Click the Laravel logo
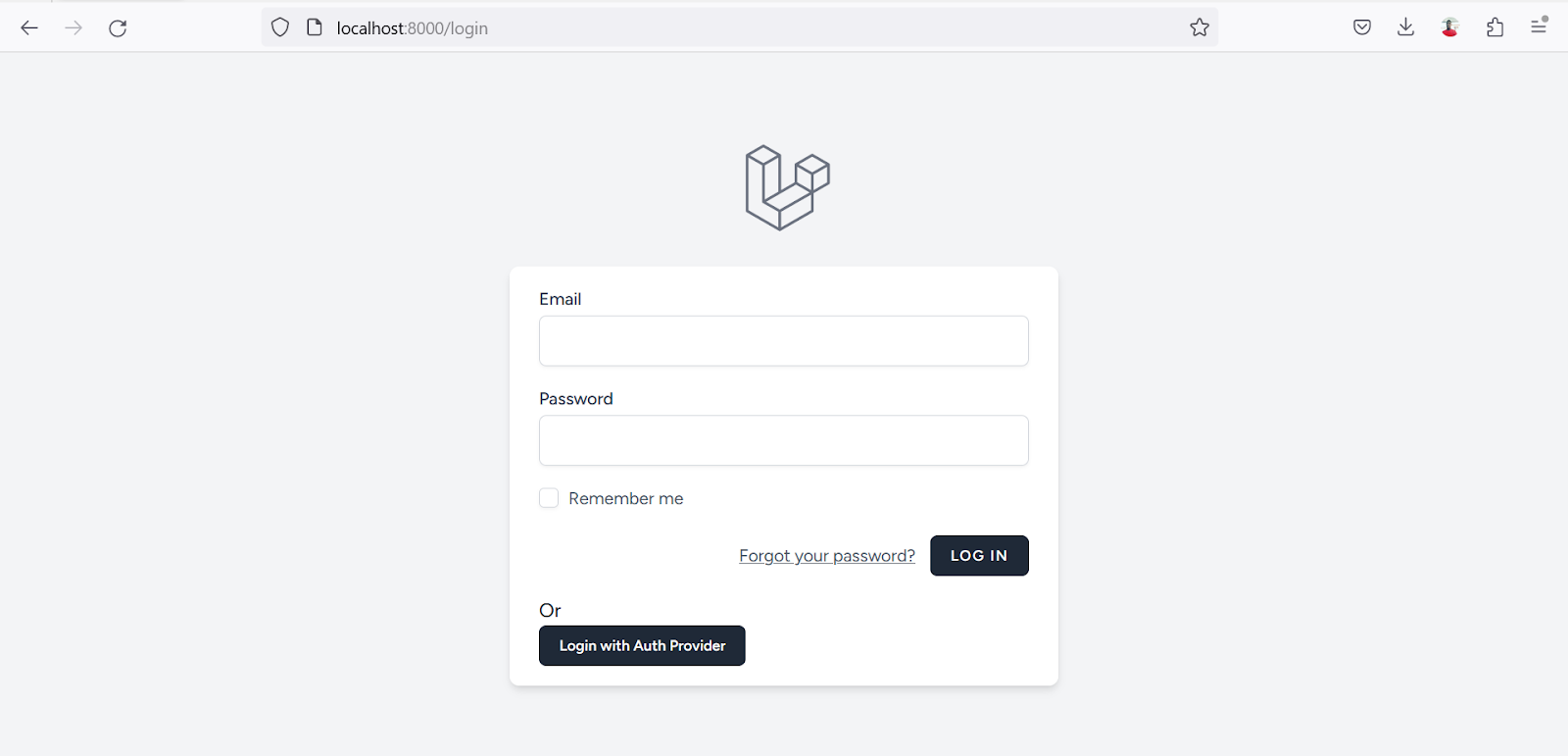1568x756 pixels. pyautogui.click(x=784, y=188)
